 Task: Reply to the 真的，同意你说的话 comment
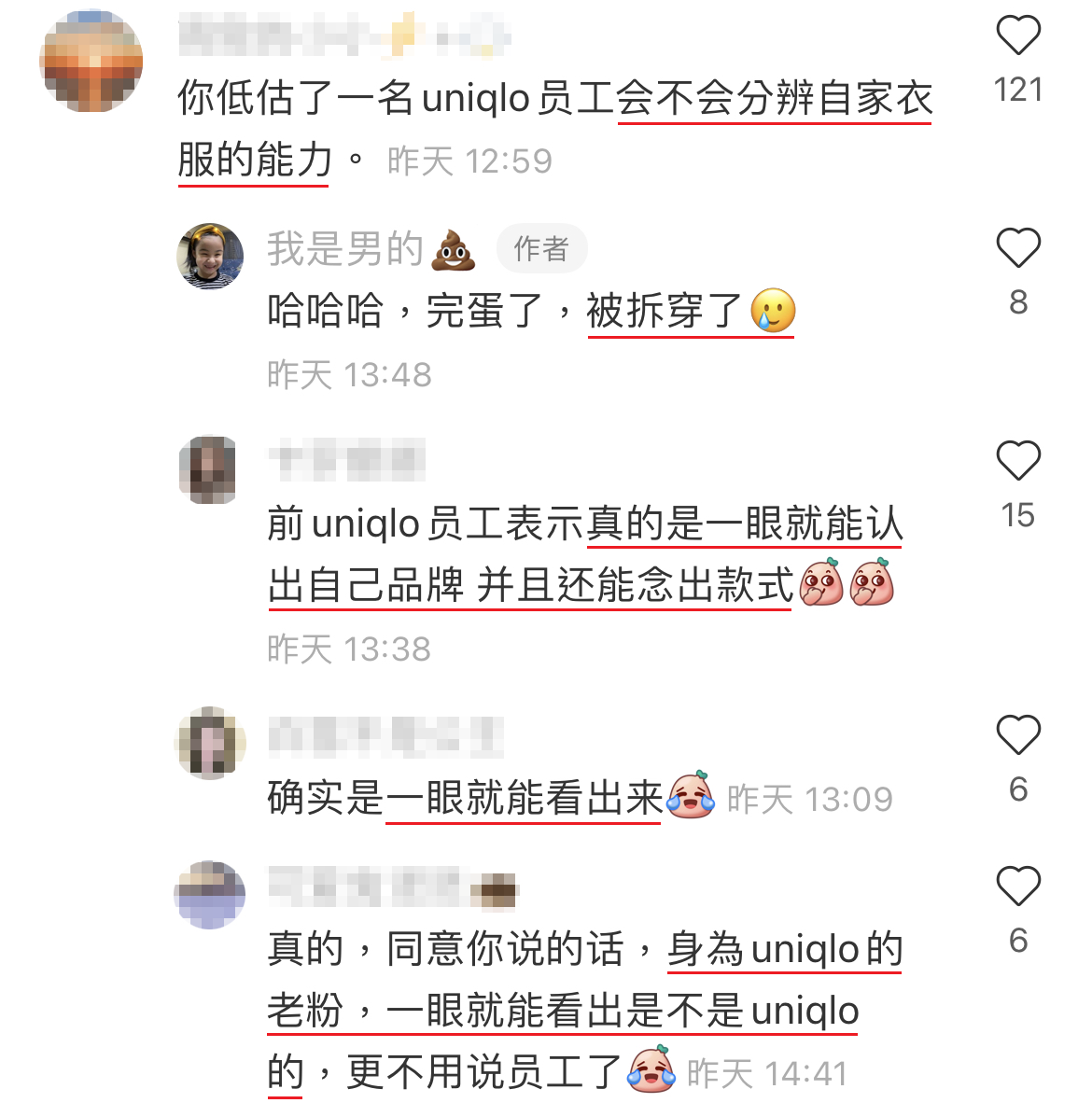pos(585,1010)
